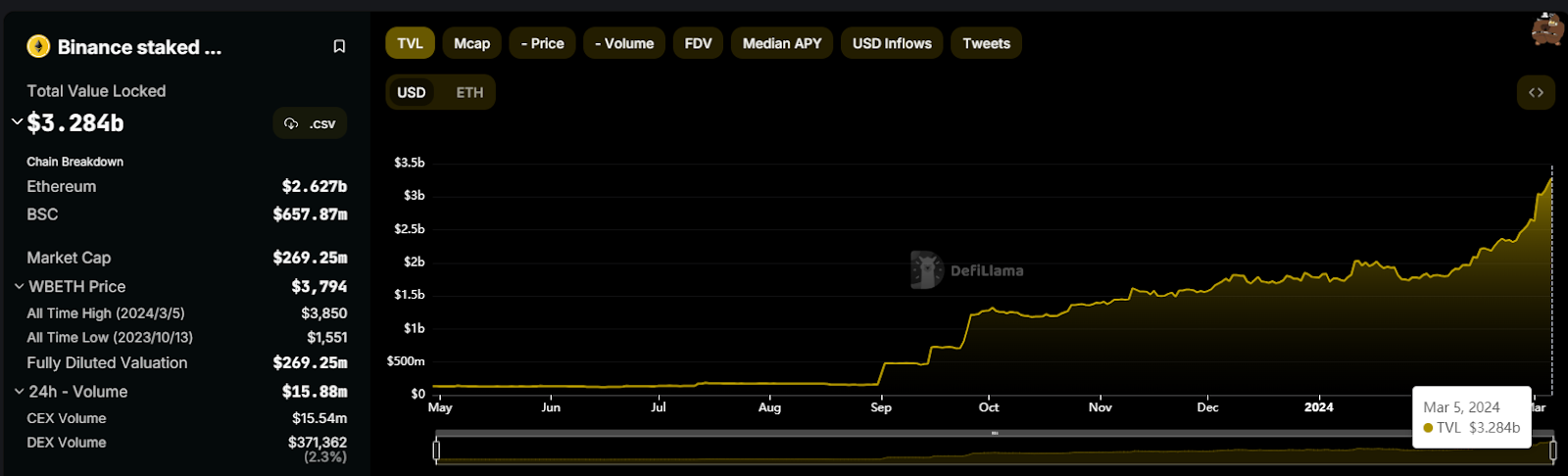Toggle the Volume chart metric
Image resolution: width=1568 pixels, height=476 pixels.
(x=624, y=43)
